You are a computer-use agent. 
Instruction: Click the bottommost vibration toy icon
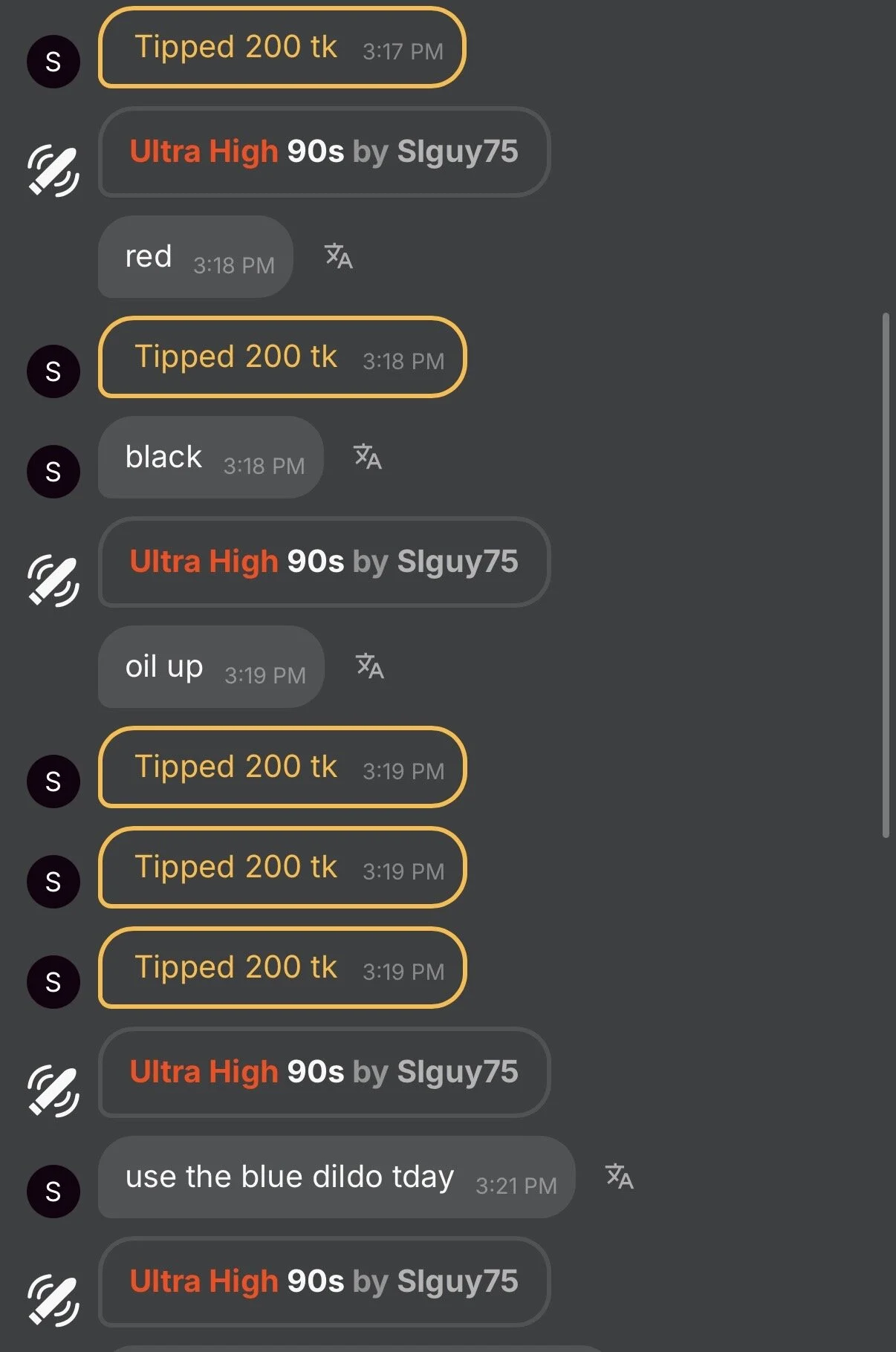53,1301
